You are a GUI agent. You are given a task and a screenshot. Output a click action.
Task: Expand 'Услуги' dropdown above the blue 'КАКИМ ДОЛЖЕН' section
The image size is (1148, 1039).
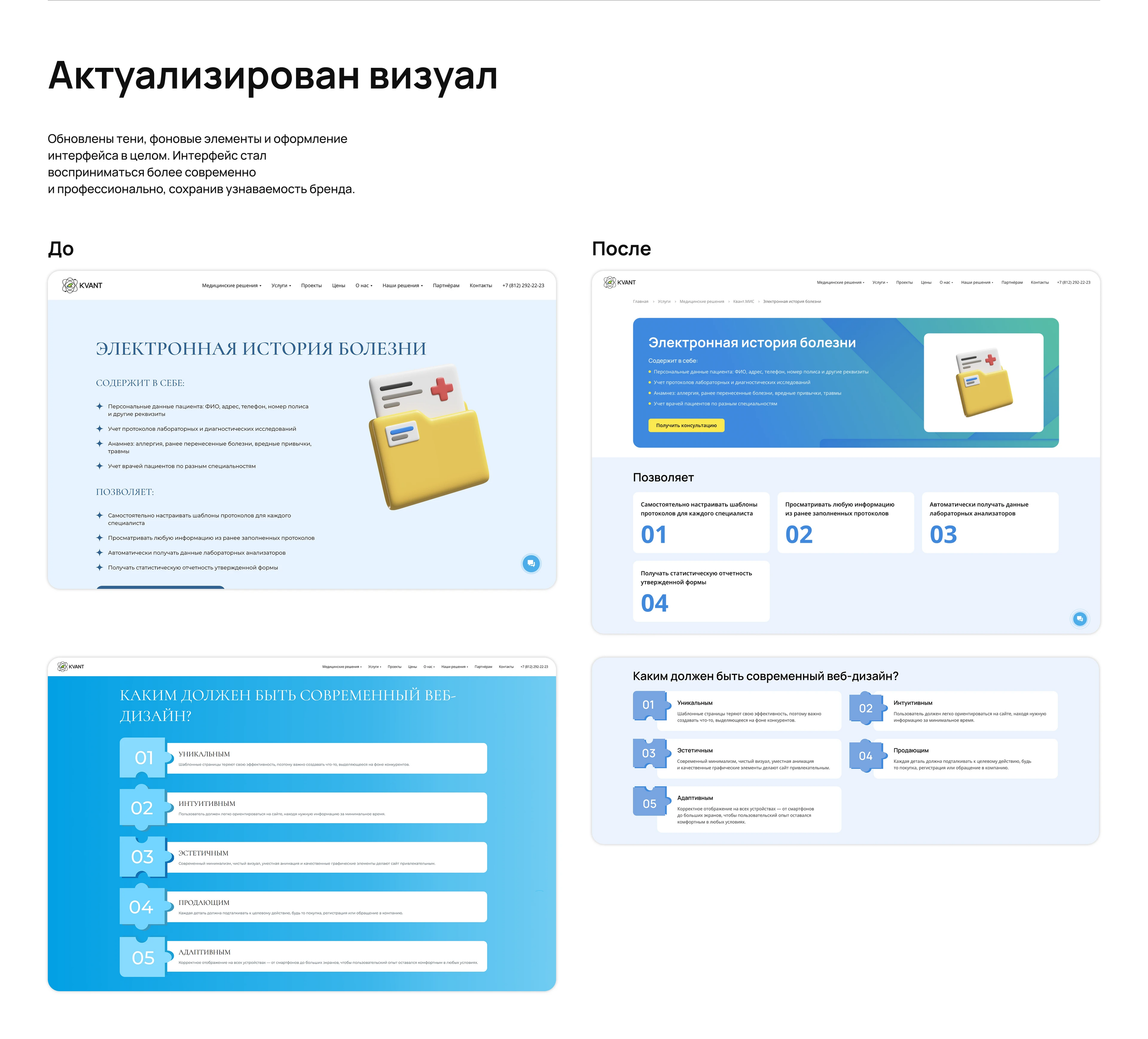click(374, 667)
